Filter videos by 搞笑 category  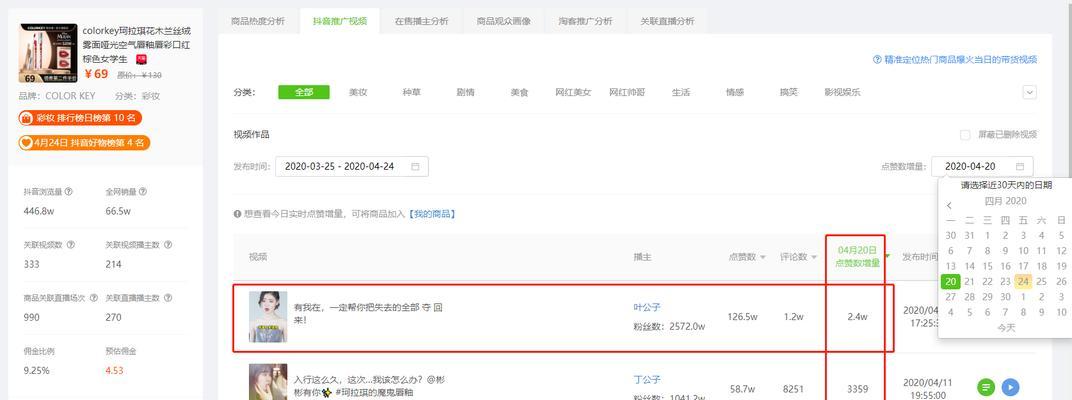[x=789, y=92]
